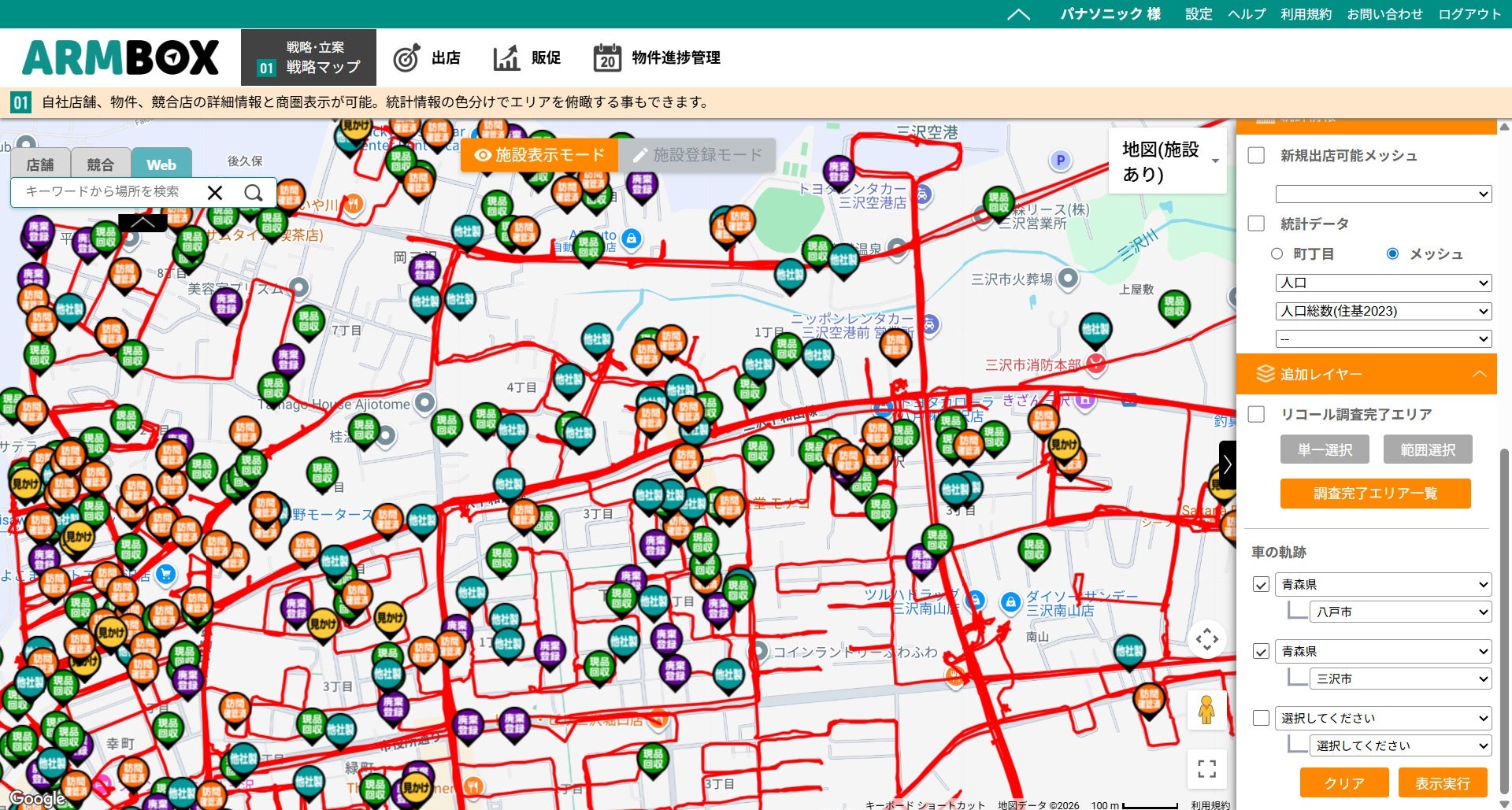Image resolution: width=1512 pixels, height=810 pixels.
Task: Click the 三沢市消防本部 fire station marker
Action: point(1095,364)
